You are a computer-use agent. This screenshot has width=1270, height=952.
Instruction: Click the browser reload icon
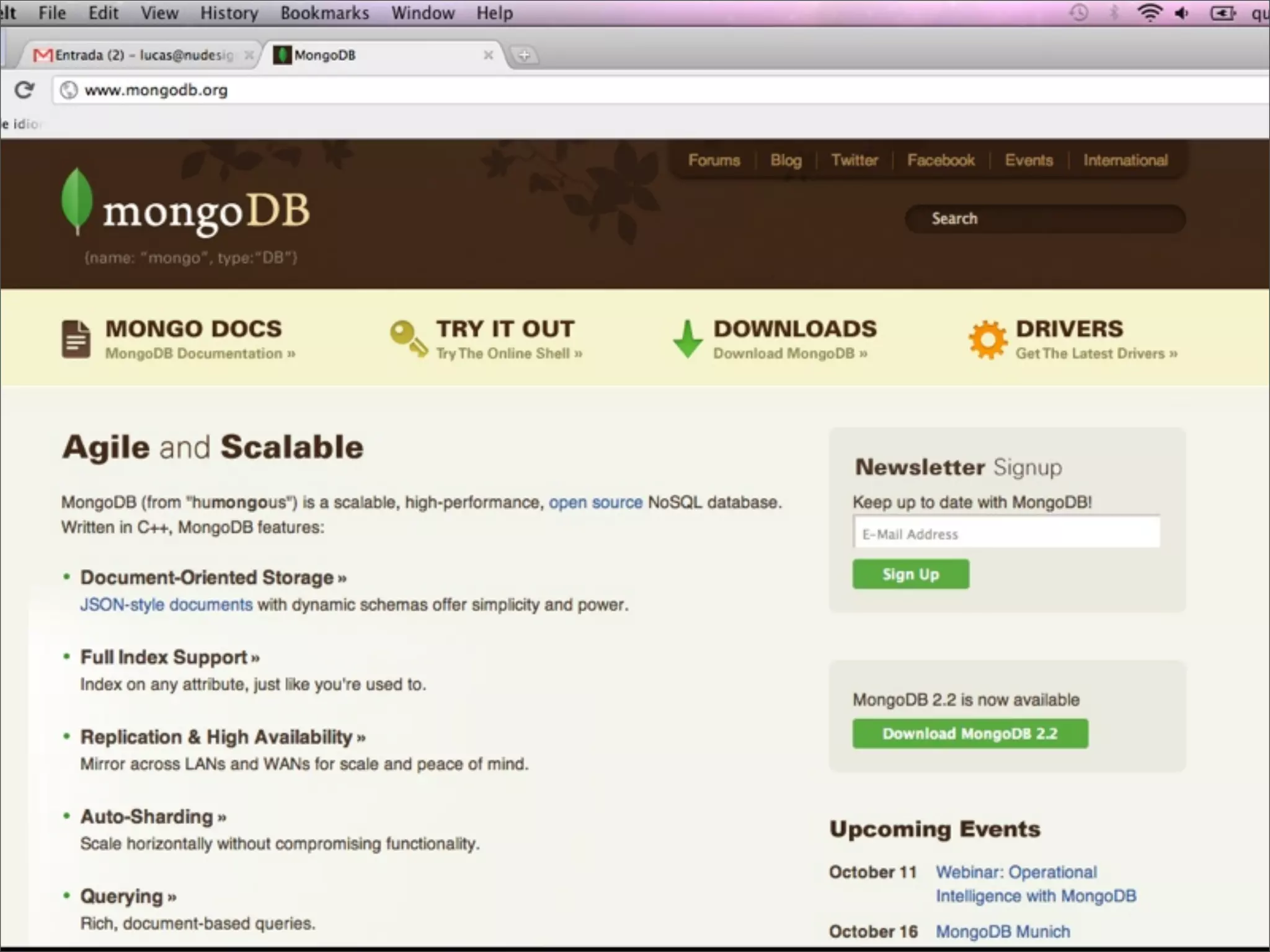[24, 90]
